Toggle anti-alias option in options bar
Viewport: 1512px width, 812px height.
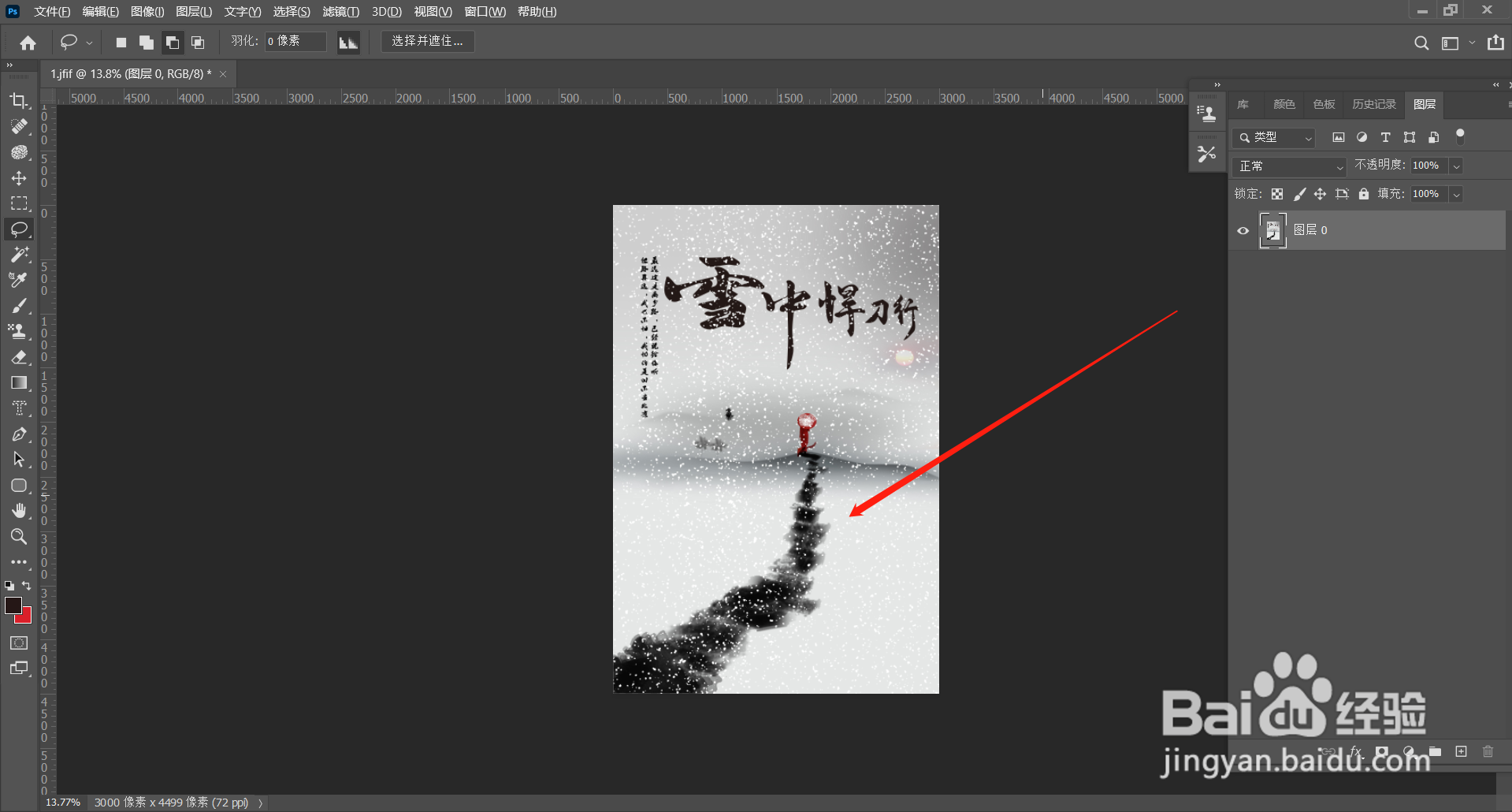tap(347, 43)
